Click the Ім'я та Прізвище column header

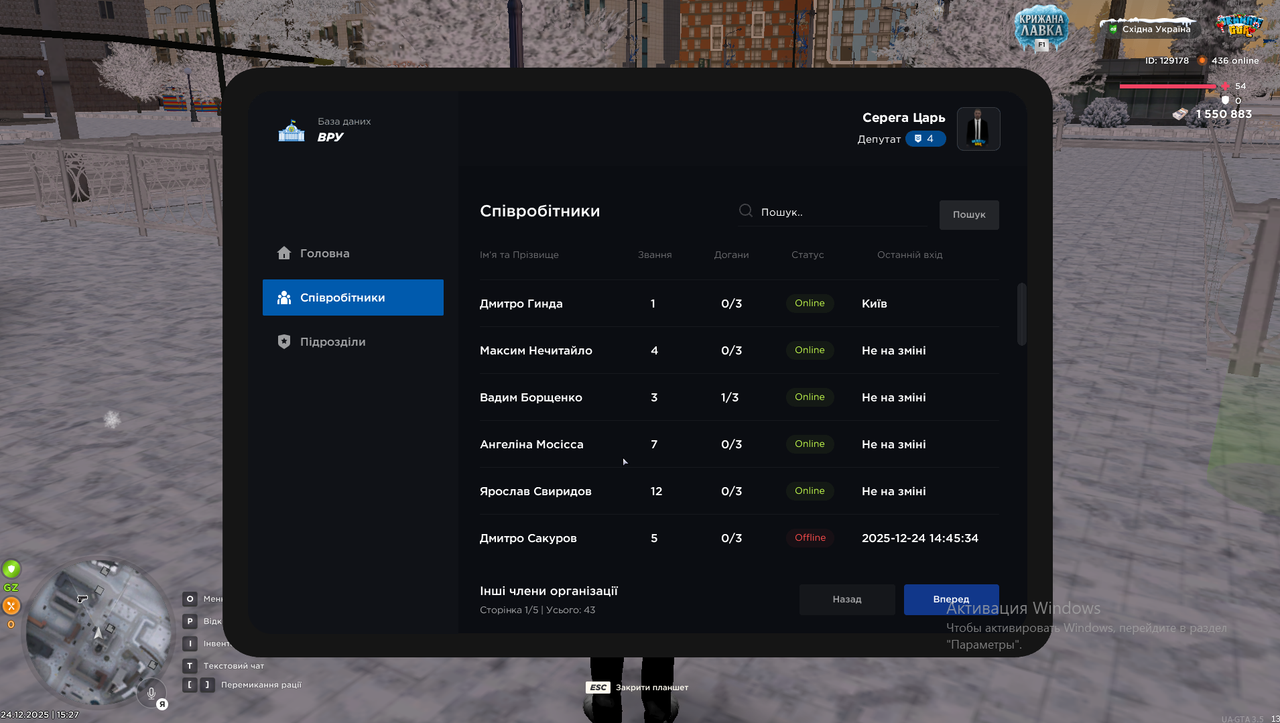[x=519, y=255]
